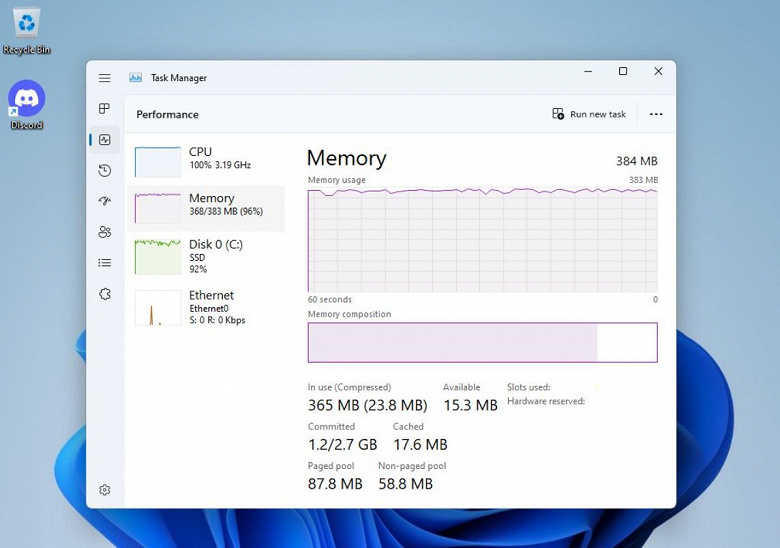
Task: Expand the hamburger navigation menu
Action: (x=105, y=78)
